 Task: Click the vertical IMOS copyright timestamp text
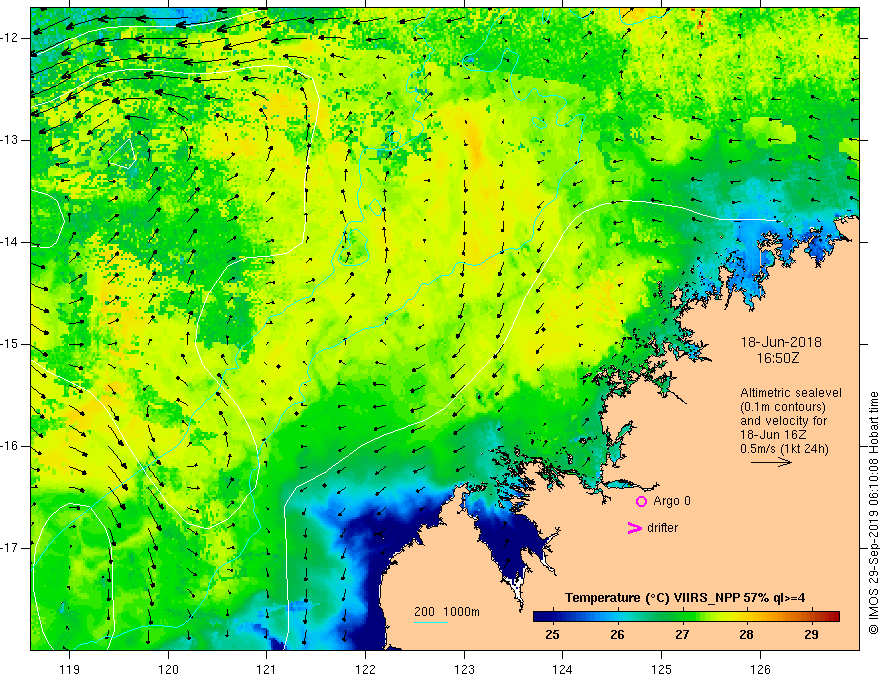[873, 513]
